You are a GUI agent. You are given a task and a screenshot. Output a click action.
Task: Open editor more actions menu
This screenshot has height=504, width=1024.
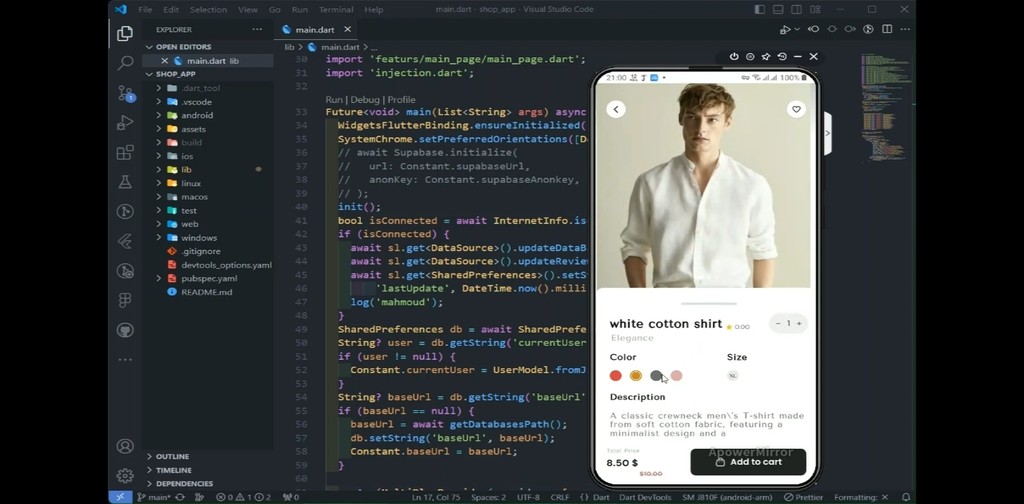pyautogui.click(x=904, y=29)
